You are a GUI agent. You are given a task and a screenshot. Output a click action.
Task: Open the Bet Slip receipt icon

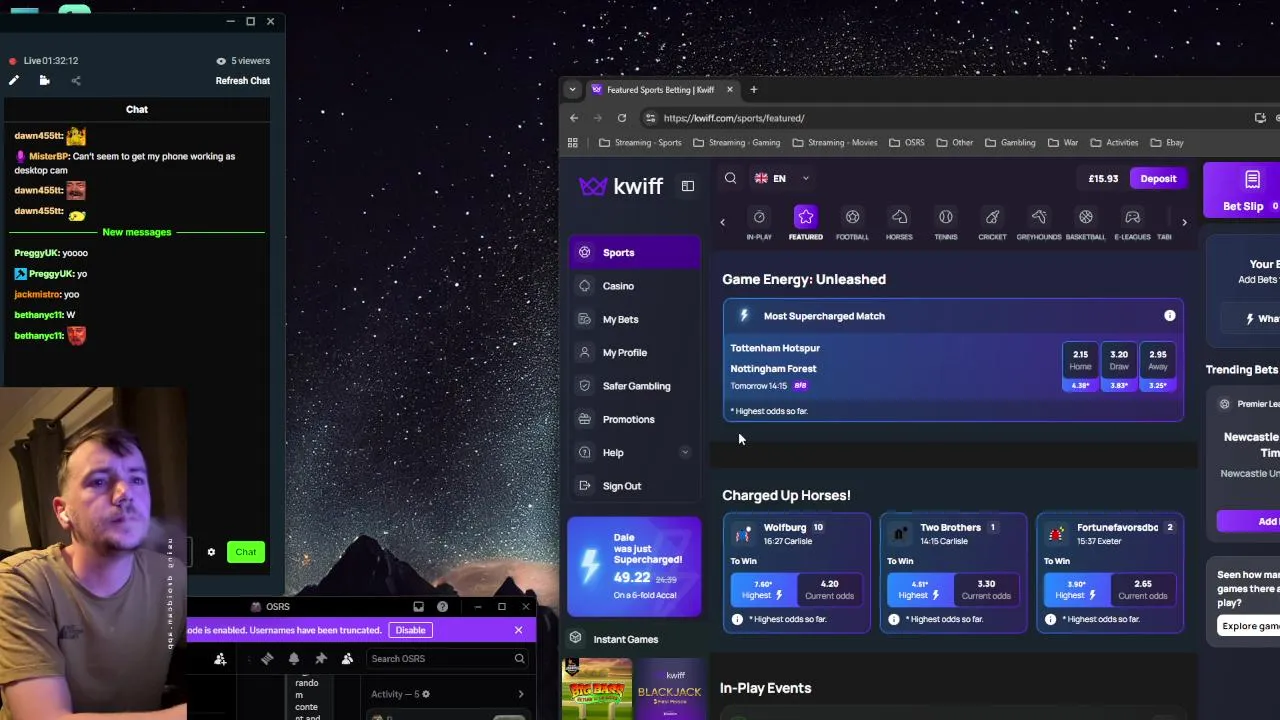pyautogui.click(x=1252, y=180)
